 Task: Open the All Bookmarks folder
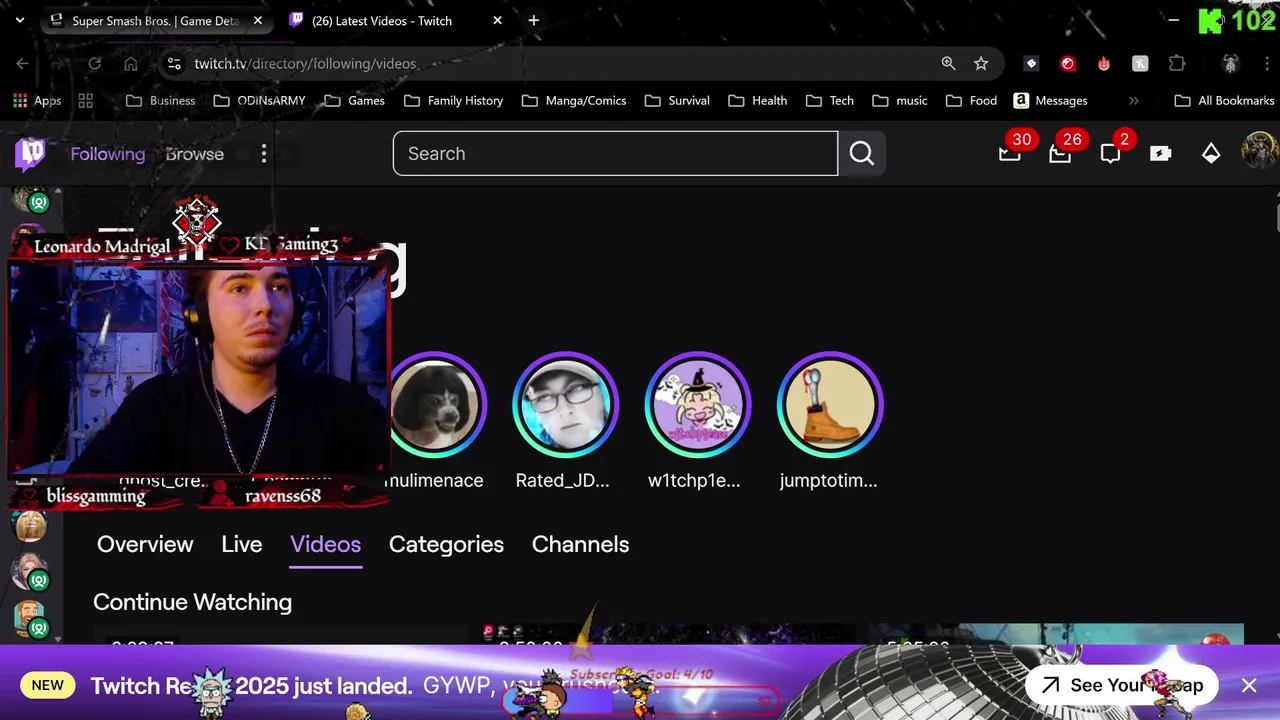1224,100
